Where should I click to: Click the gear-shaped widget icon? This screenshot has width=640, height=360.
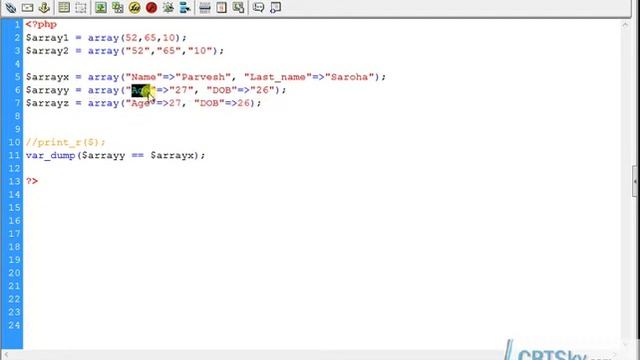(168, 7)
